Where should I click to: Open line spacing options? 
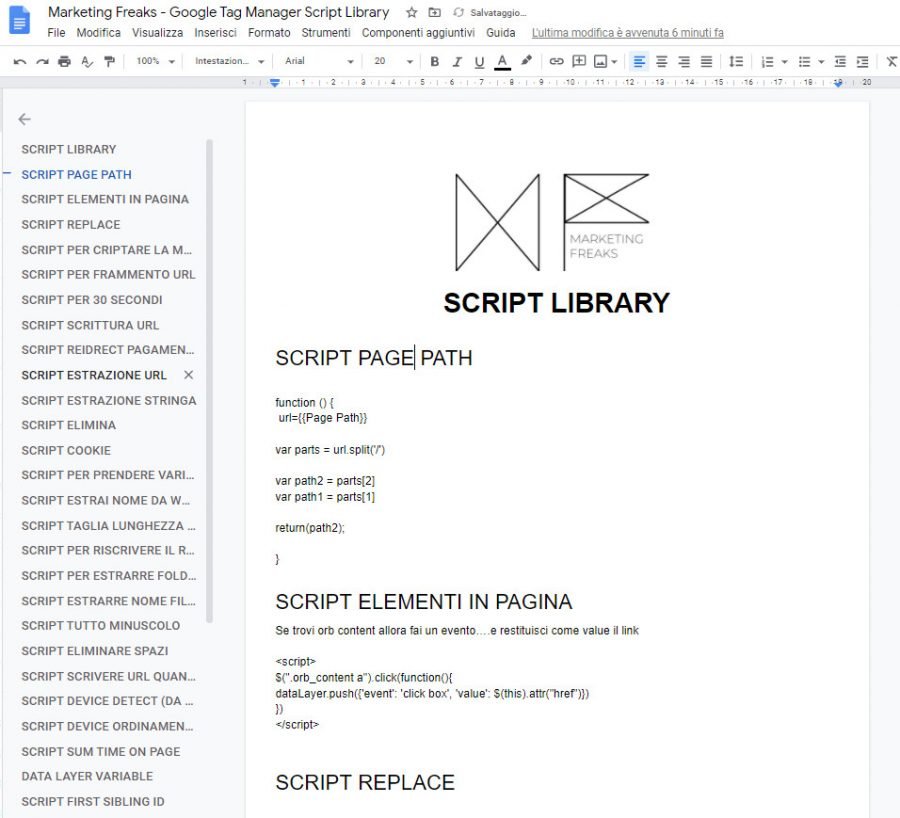click(x=736, y=61)
